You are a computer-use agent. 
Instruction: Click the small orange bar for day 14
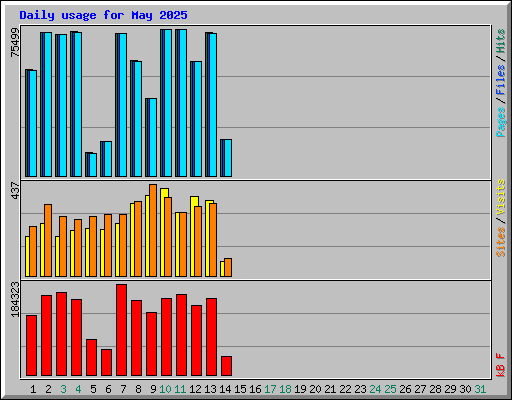[x=228, y=267]
